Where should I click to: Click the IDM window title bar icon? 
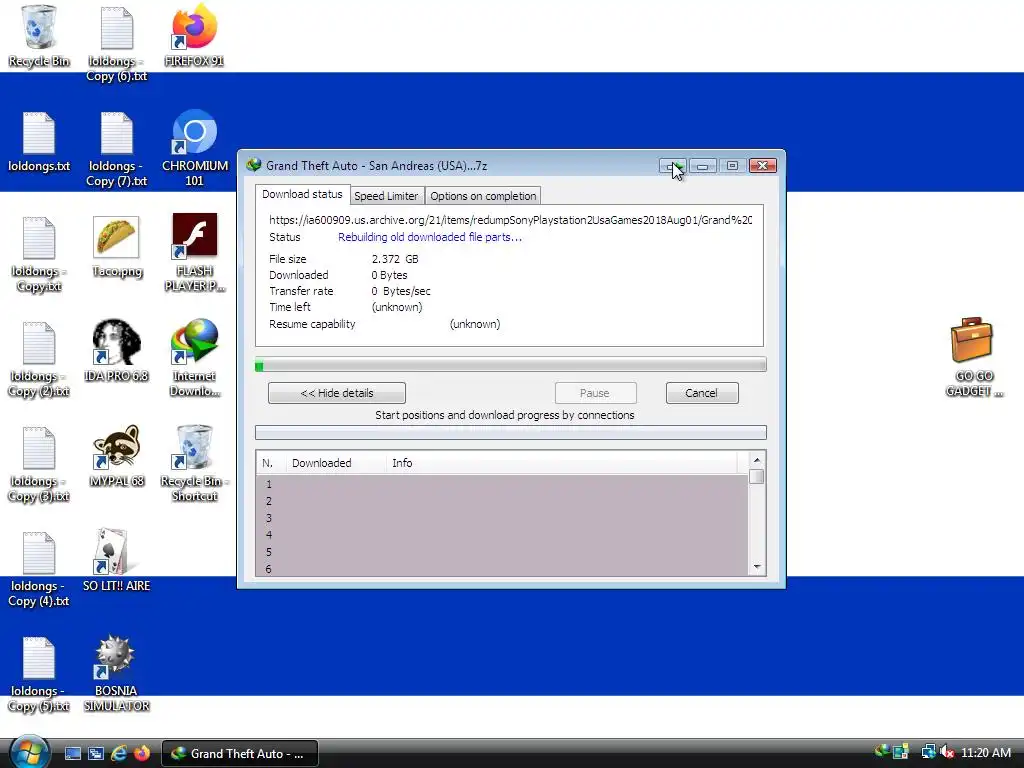point(254,165)
